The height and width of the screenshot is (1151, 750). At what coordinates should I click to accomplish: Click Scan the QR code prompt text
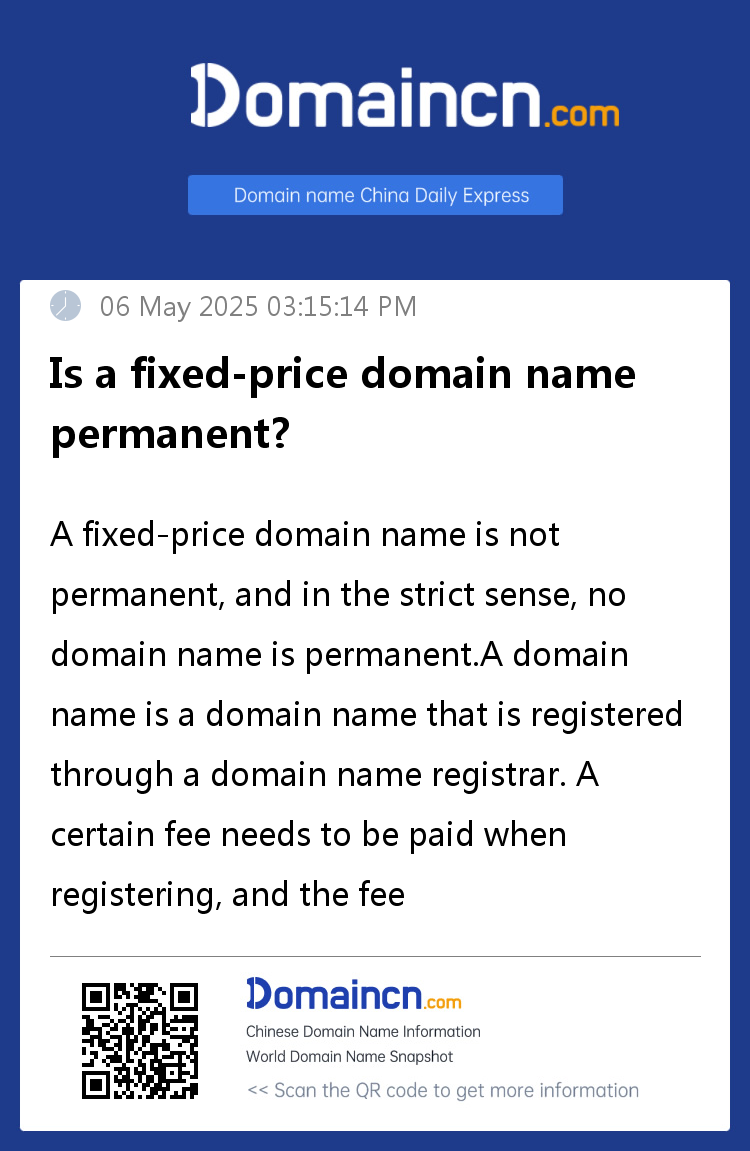coord(443,1090)
